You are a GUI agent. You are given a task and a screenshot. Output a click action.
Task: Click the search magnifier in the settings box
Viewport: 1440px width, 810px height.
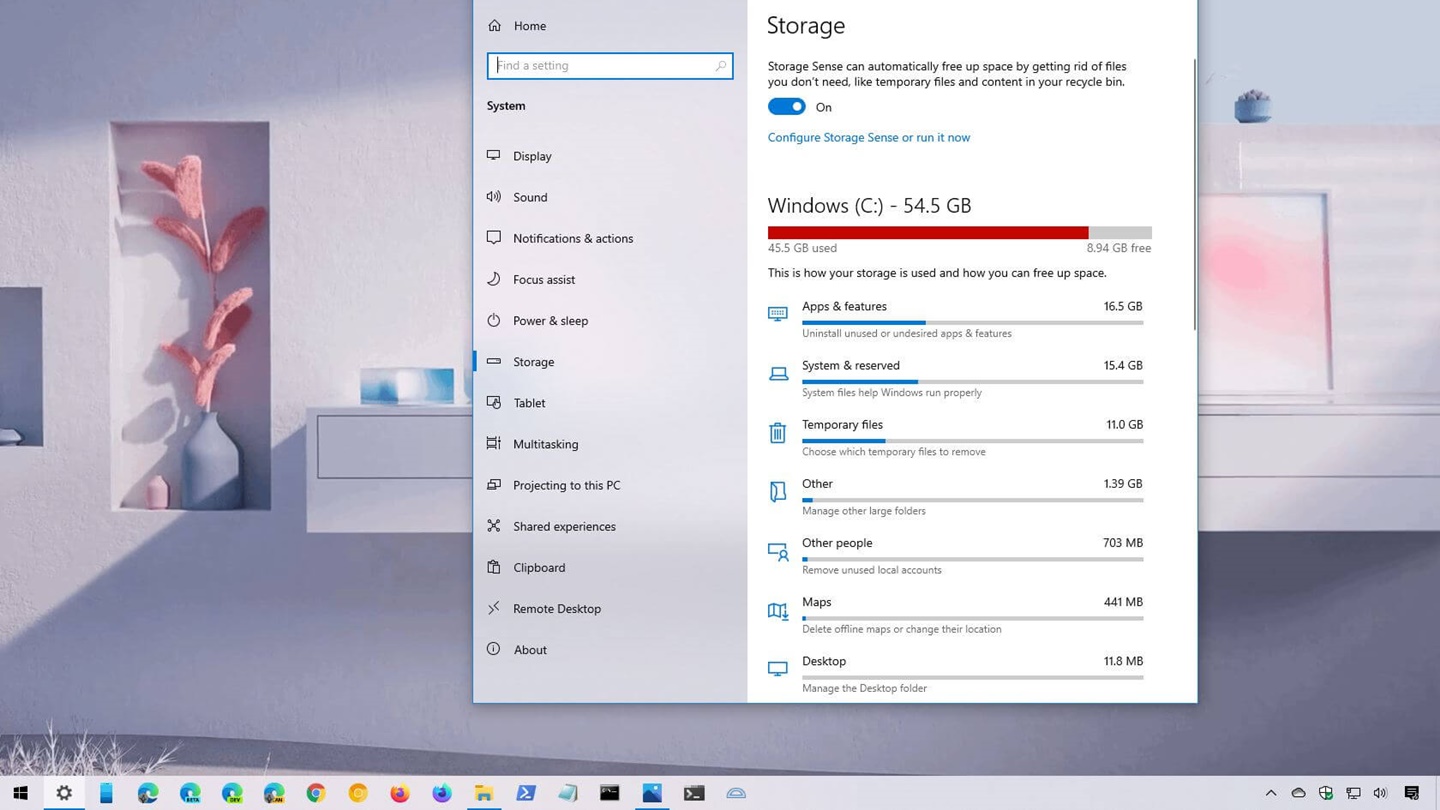point(720,66)
